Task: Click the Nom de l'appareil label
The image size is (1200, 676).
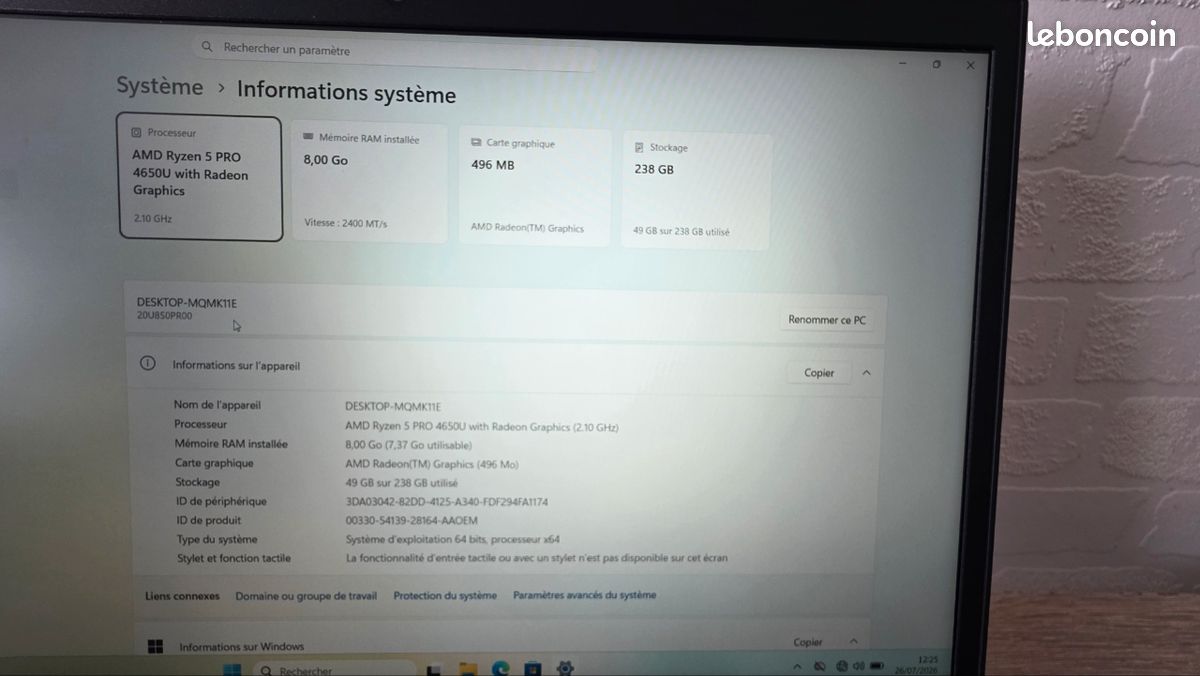Action: [x=217, y=405]
